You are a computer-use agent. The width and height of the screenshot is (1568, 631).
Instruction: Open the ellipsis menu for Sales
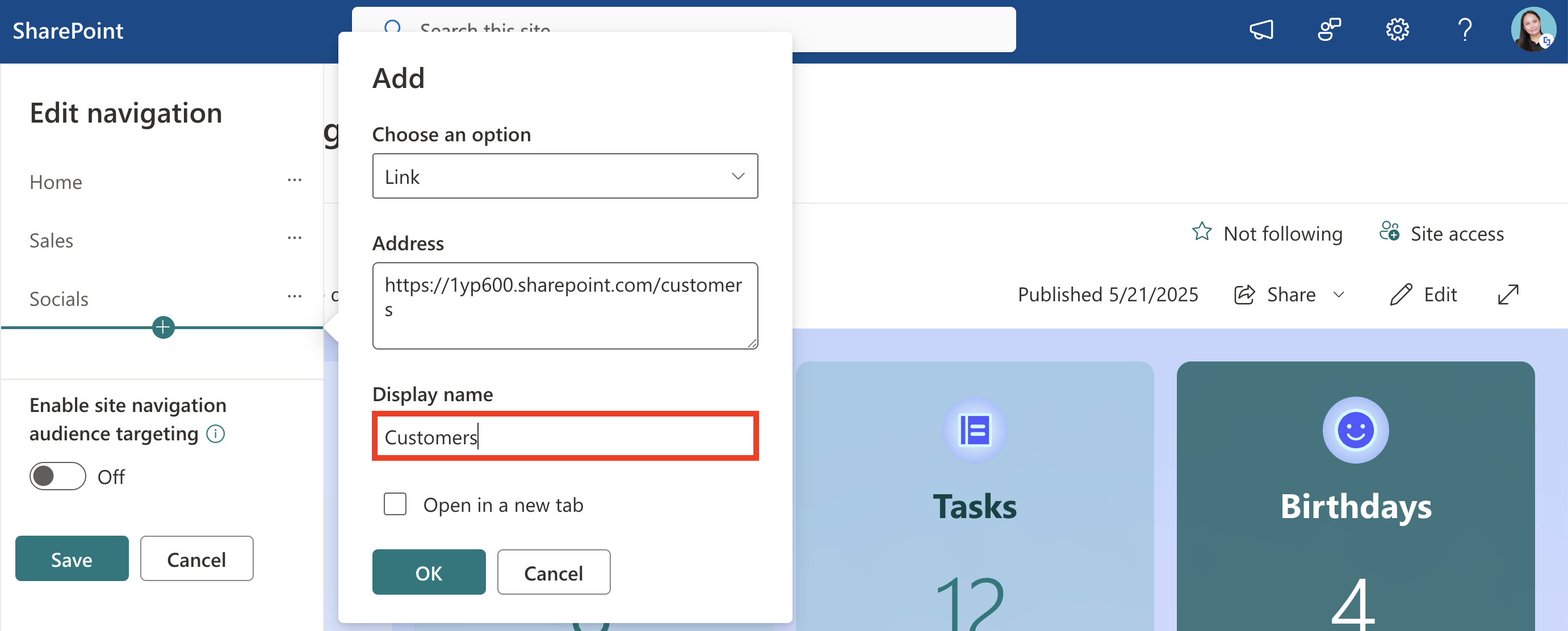295,238
